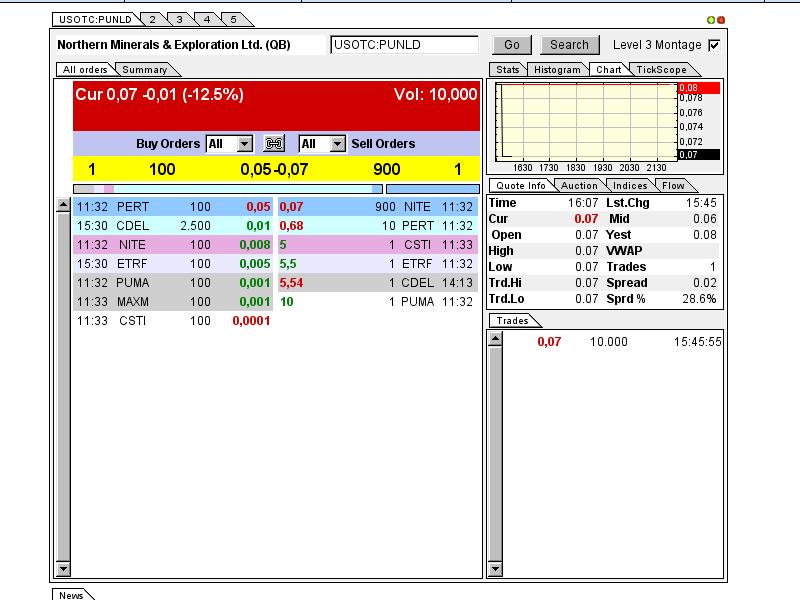Click the red circle status icon

(721, 20)
